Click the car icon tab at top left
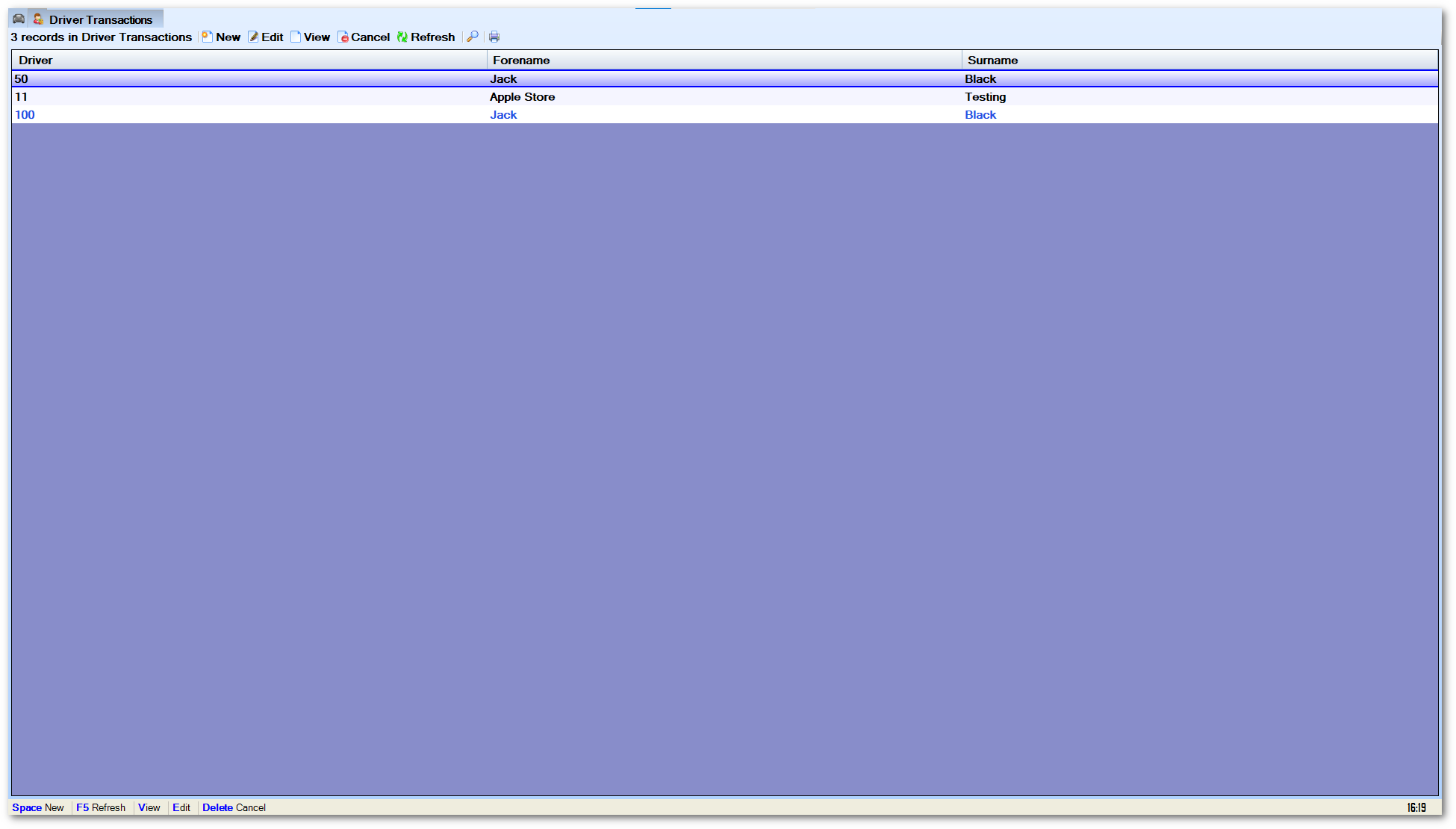The image size is (1456, 829). click(19, 19)
